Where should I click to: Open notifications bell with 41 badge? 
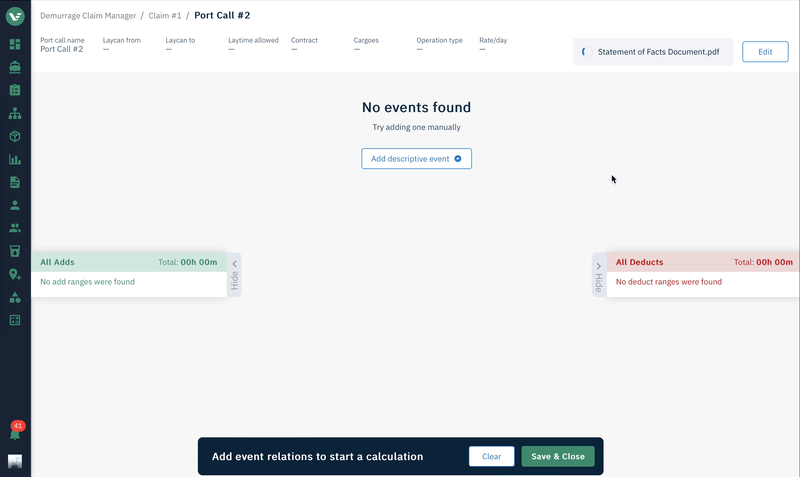15,433
